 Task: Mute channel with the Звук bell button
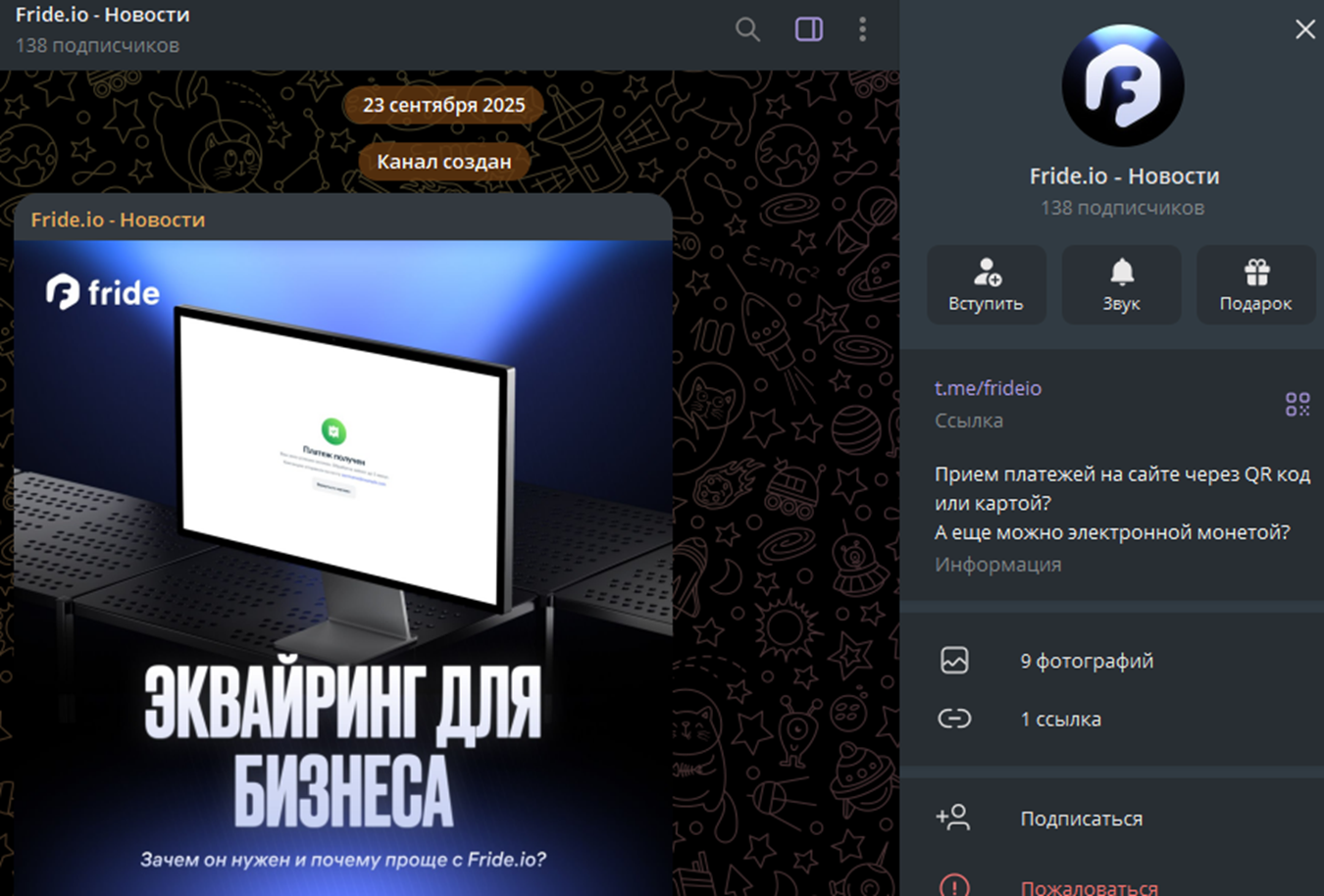[1121, 284]
